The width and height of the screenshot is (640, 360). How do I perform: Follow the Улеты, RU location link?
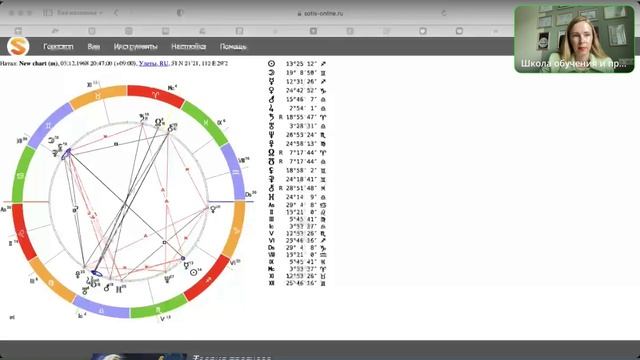click(153, 64)
